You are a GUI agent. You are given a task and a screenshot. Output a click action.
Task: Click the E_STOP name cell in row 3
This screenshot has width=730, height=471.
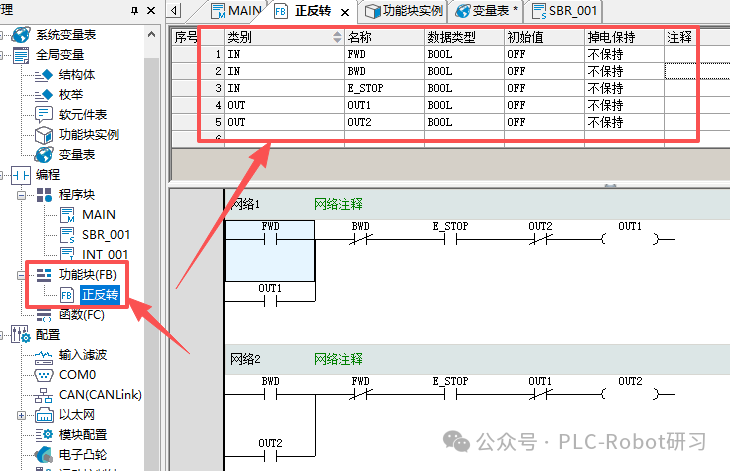click(x=385, y=88)
